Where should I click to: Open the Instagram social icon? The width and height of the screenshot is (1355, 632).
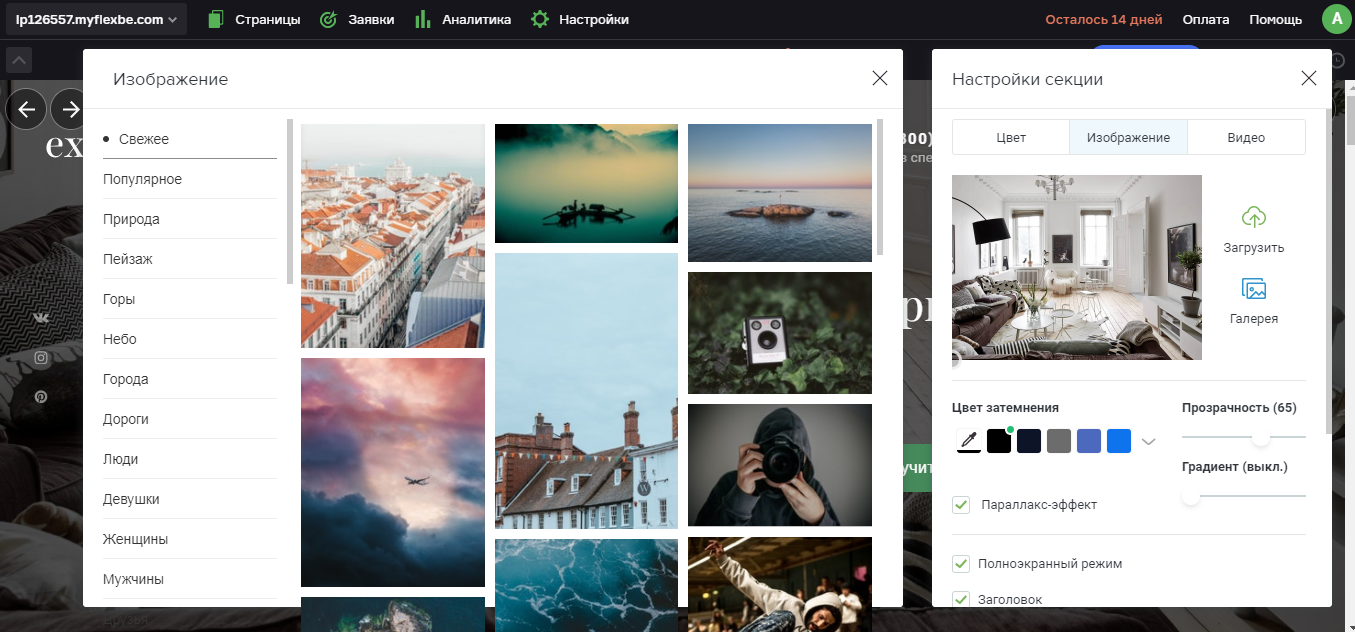coord(41,357)
